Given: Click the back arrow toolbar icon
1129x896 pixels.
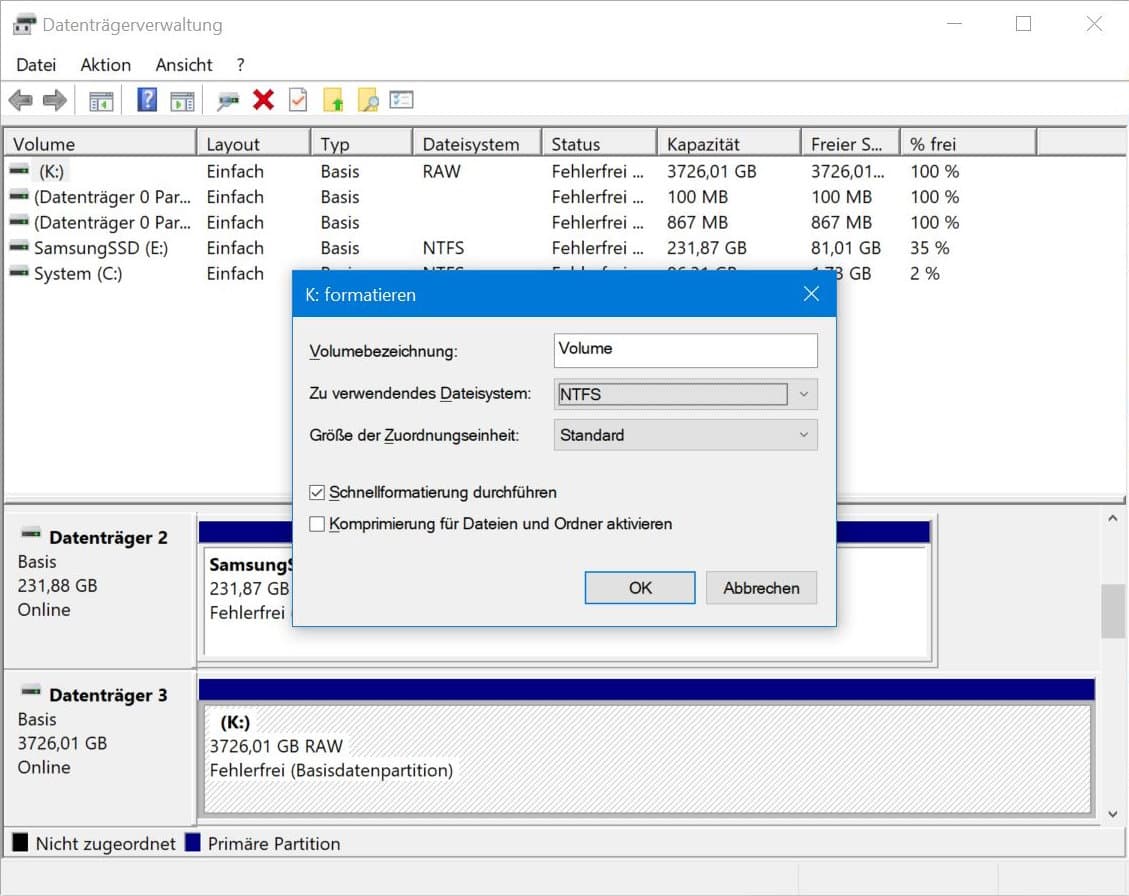Looking at the screenshot, I should click(21, 100).
